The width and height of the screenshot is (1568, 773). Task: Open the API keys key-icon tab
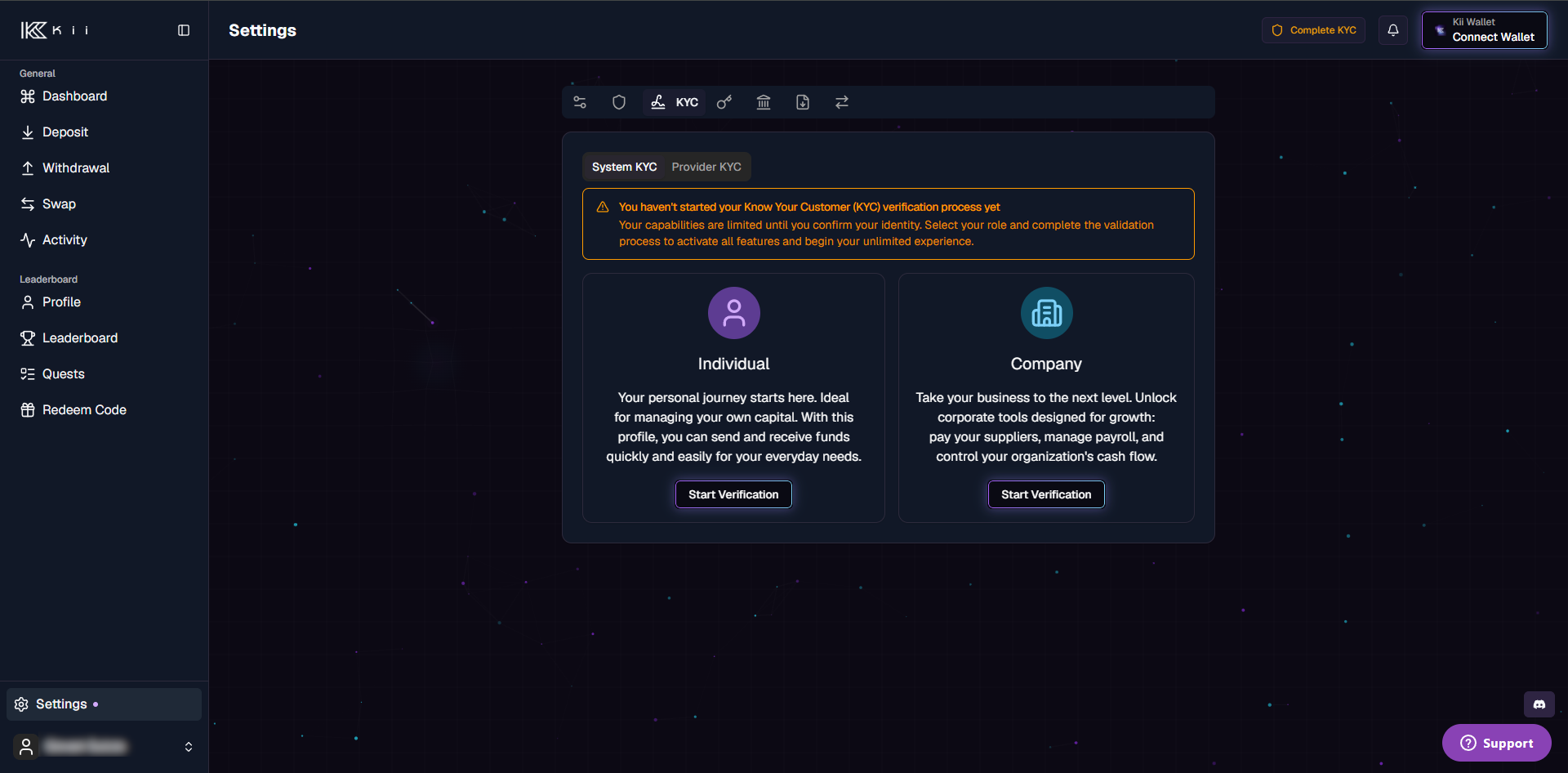(724, 102)
